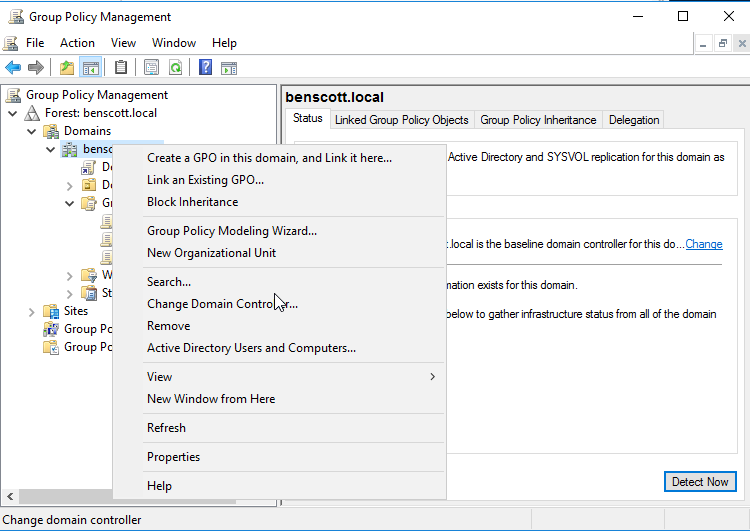The height and width of the screenshot is (531, 750).
Task: Expand the Starter GPOs node chevron
Action: 70,294
